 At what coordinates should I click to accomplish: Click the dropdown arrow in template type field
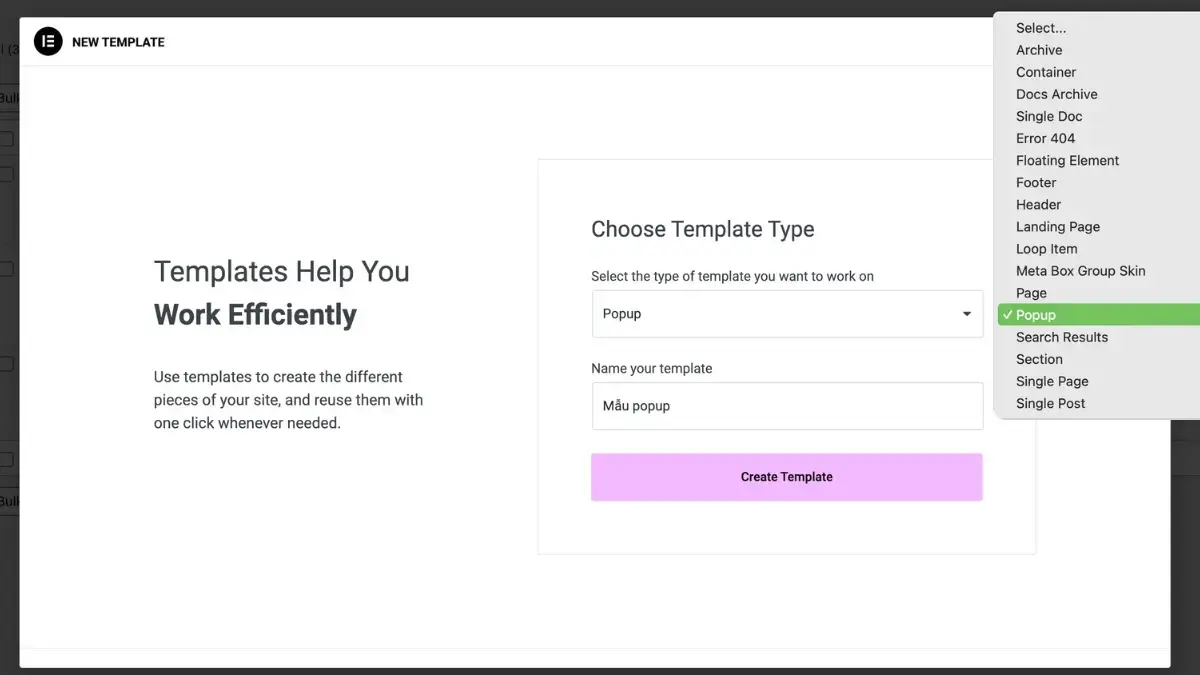[967, 314]
